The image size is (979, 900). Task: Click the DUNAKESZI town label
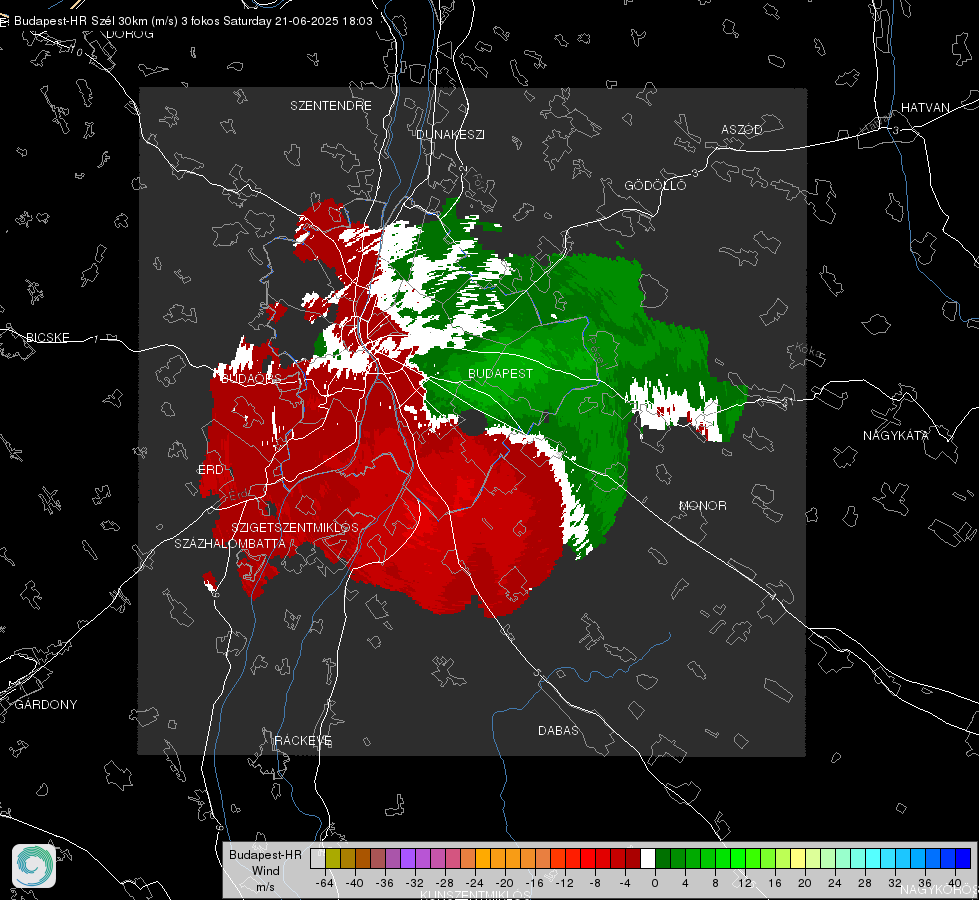click(x=450, y=134)
